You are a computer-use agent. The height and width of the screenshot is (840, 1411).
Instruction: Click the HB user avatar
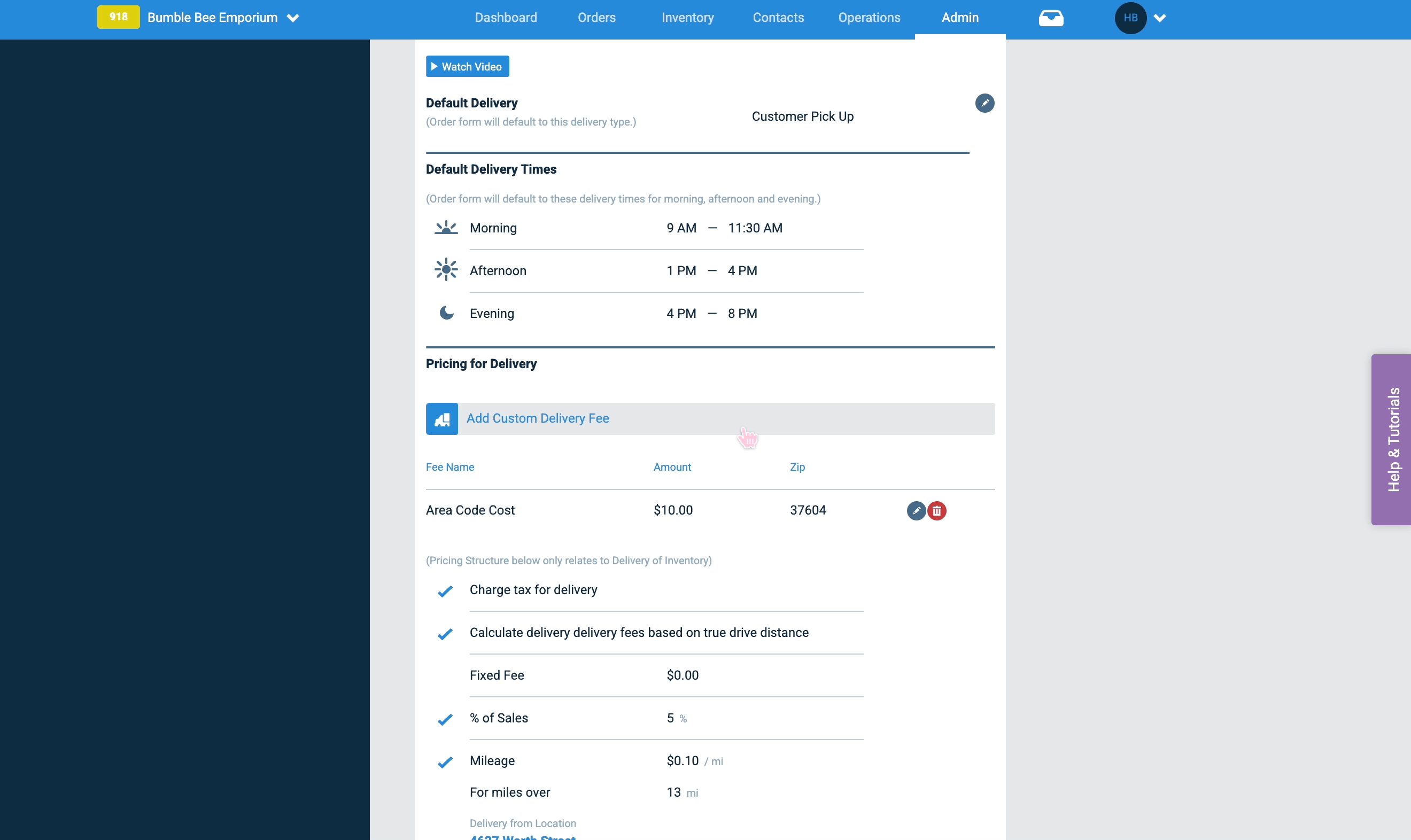(x=1130, y=18)
